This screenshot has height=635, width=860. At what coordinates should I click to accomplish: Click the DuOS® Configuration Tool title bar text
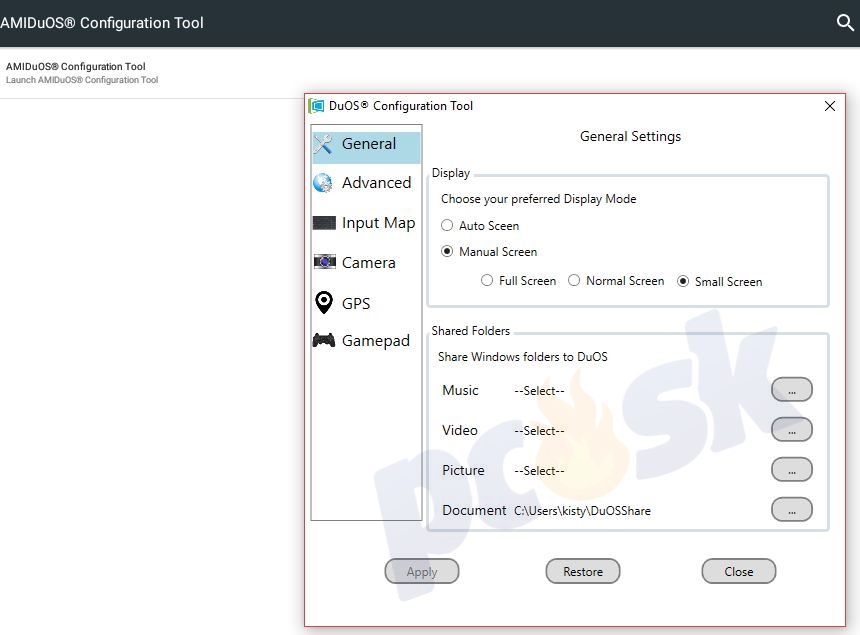(400, 106)
